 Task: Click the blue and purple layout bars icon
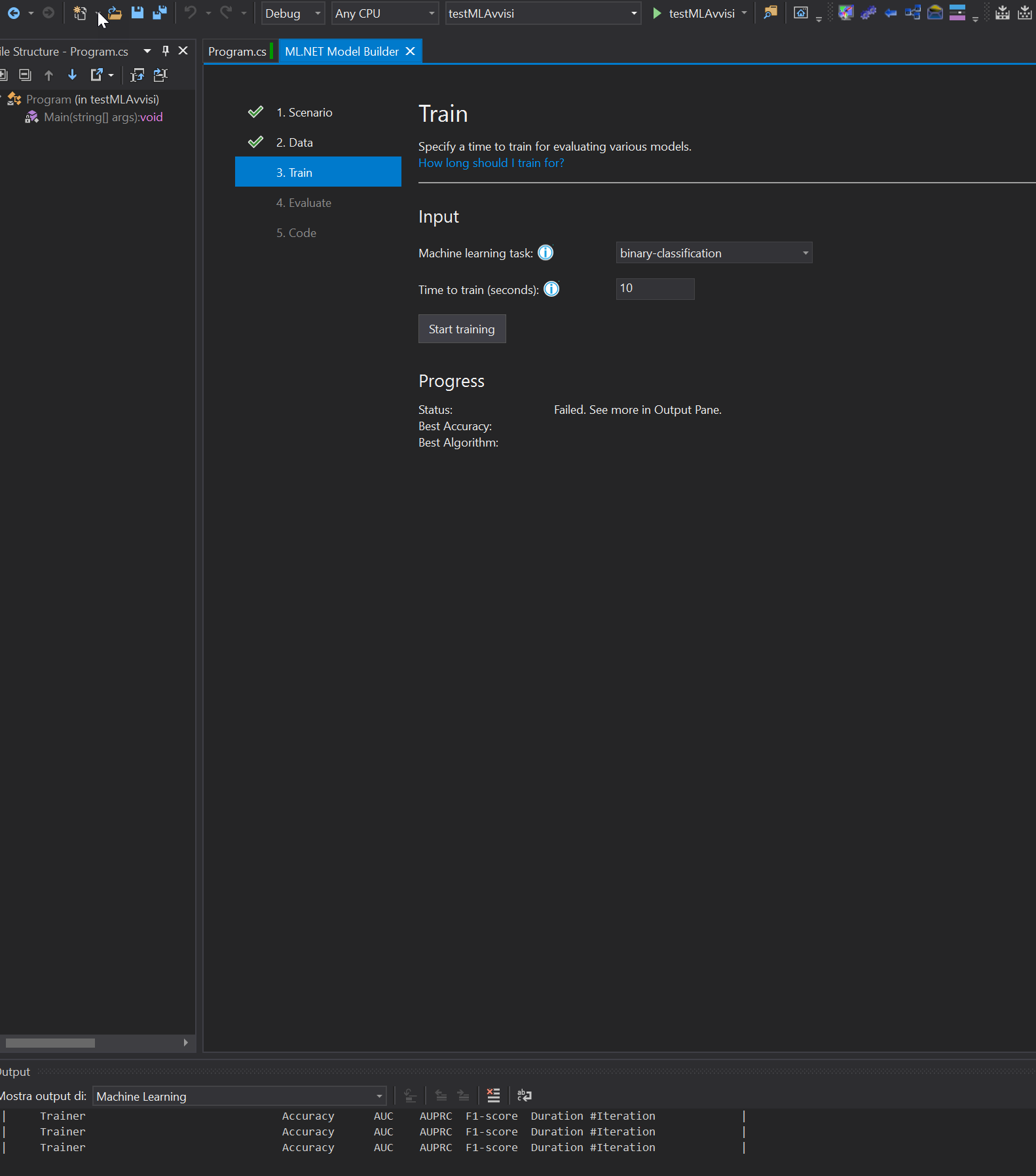click(x=957, y=12)
